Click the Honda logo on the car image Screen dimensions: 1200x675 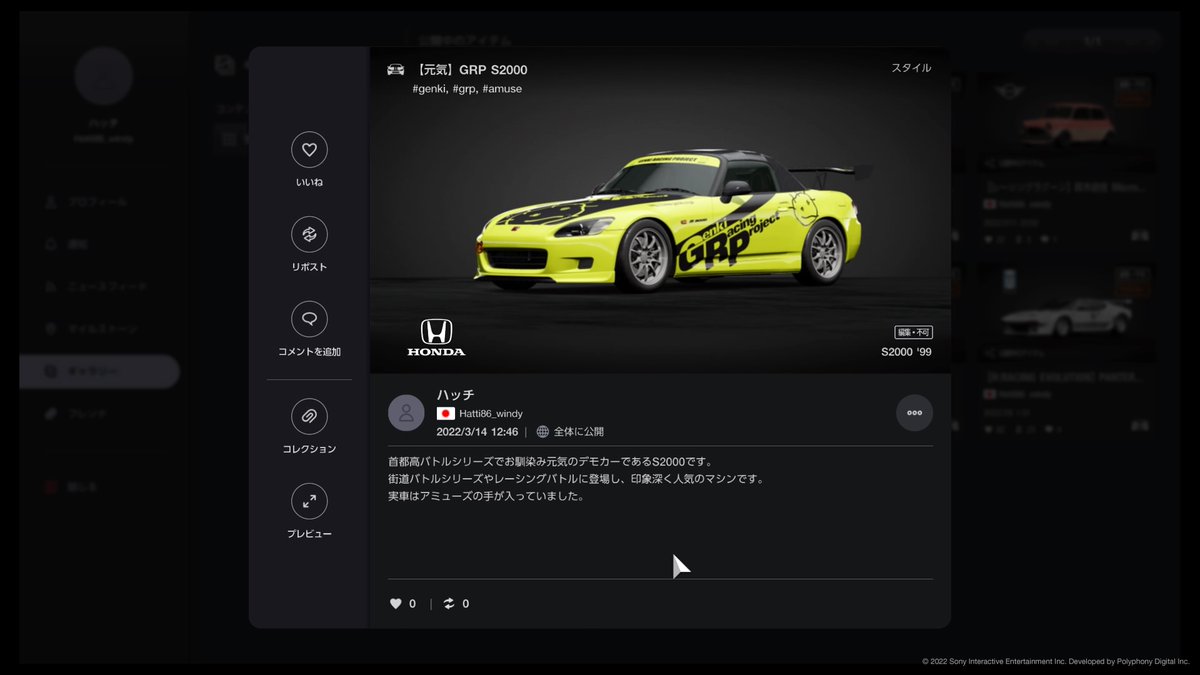coord(436,338)
